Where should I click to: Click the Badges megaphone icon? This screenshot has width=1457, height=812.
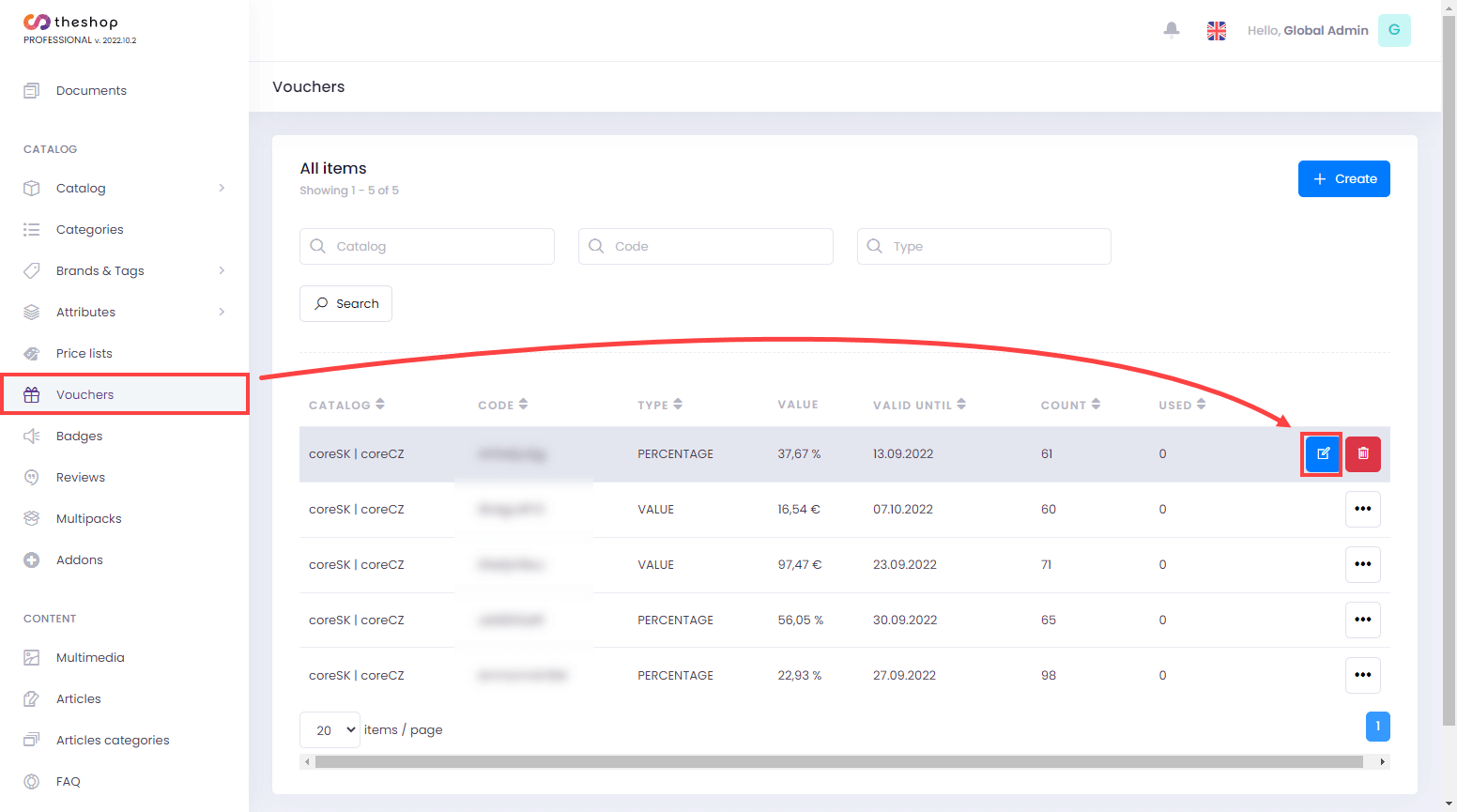click(x=32, y=436)
